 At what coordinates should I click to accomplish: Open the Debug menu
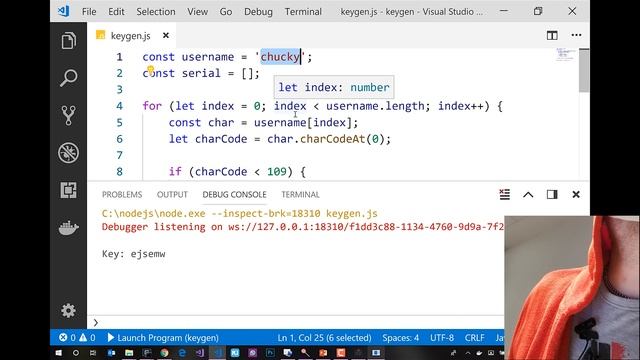click(x=258, y=11)
